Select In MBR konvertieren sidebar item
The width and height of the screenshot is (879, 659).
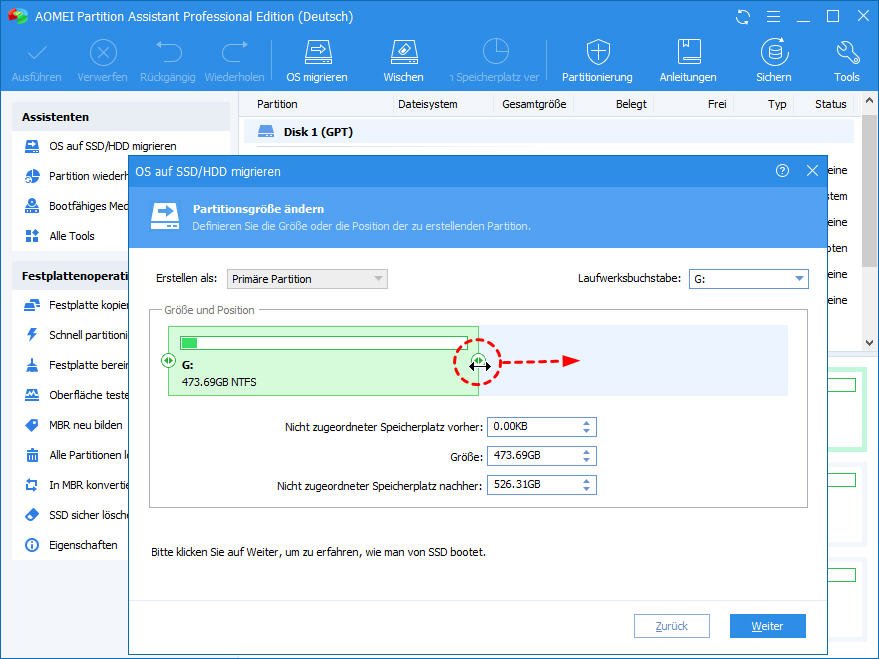(76, 485)
